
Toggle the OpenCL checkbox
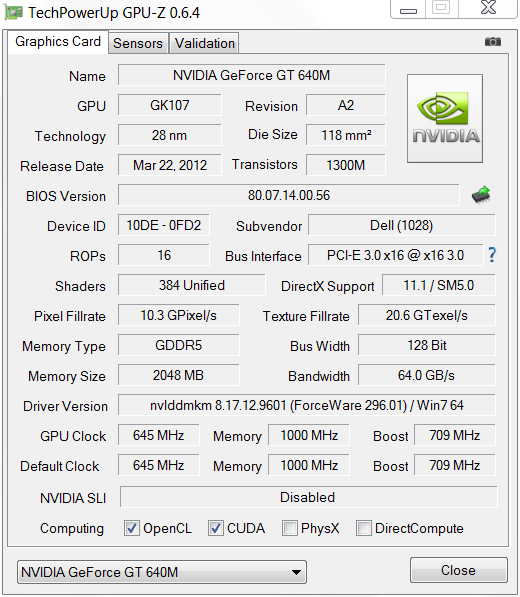pos(132,528)
